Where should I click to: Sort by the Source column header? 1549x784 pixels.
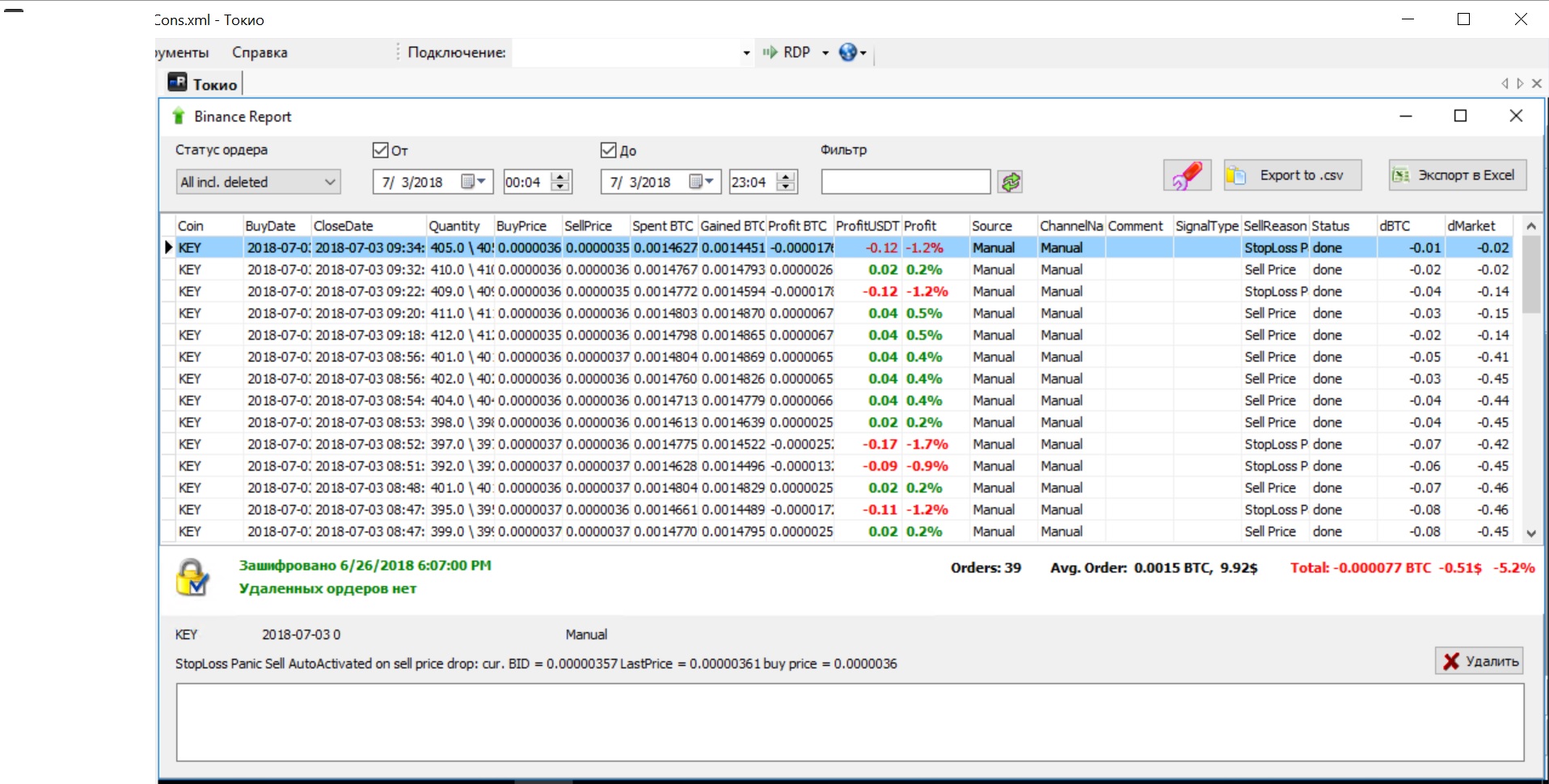click(x=1002, y=226)
